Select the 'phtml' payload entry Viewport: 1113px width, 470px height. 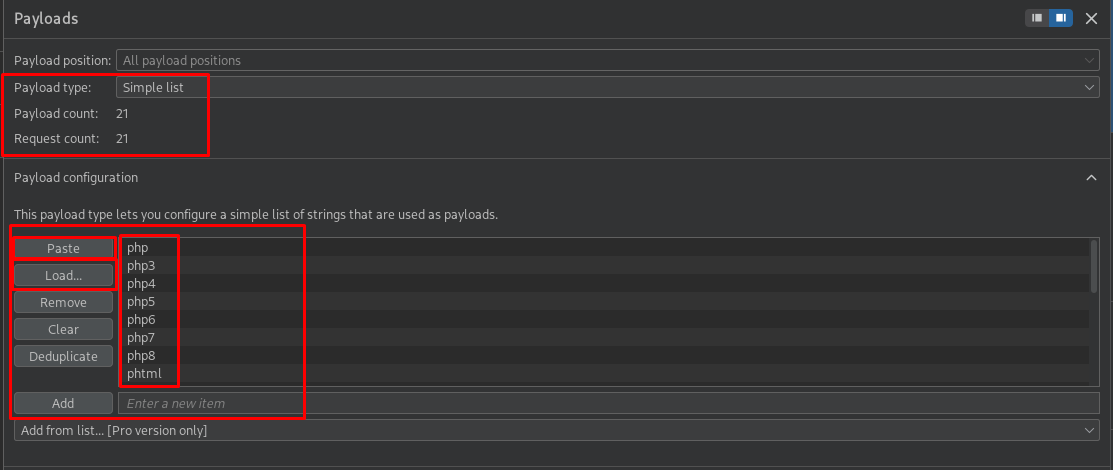(145, 374)
